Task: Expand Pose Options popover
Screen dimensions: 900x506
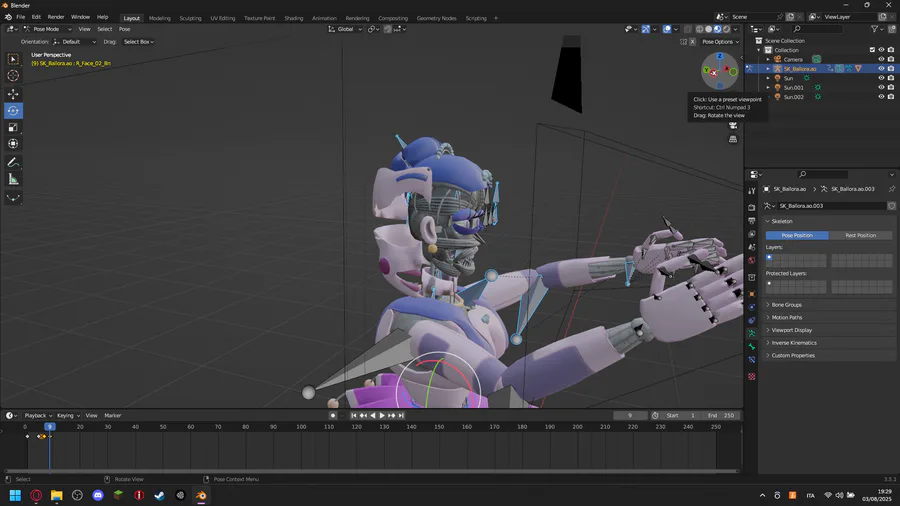Action: pos(720,42)
